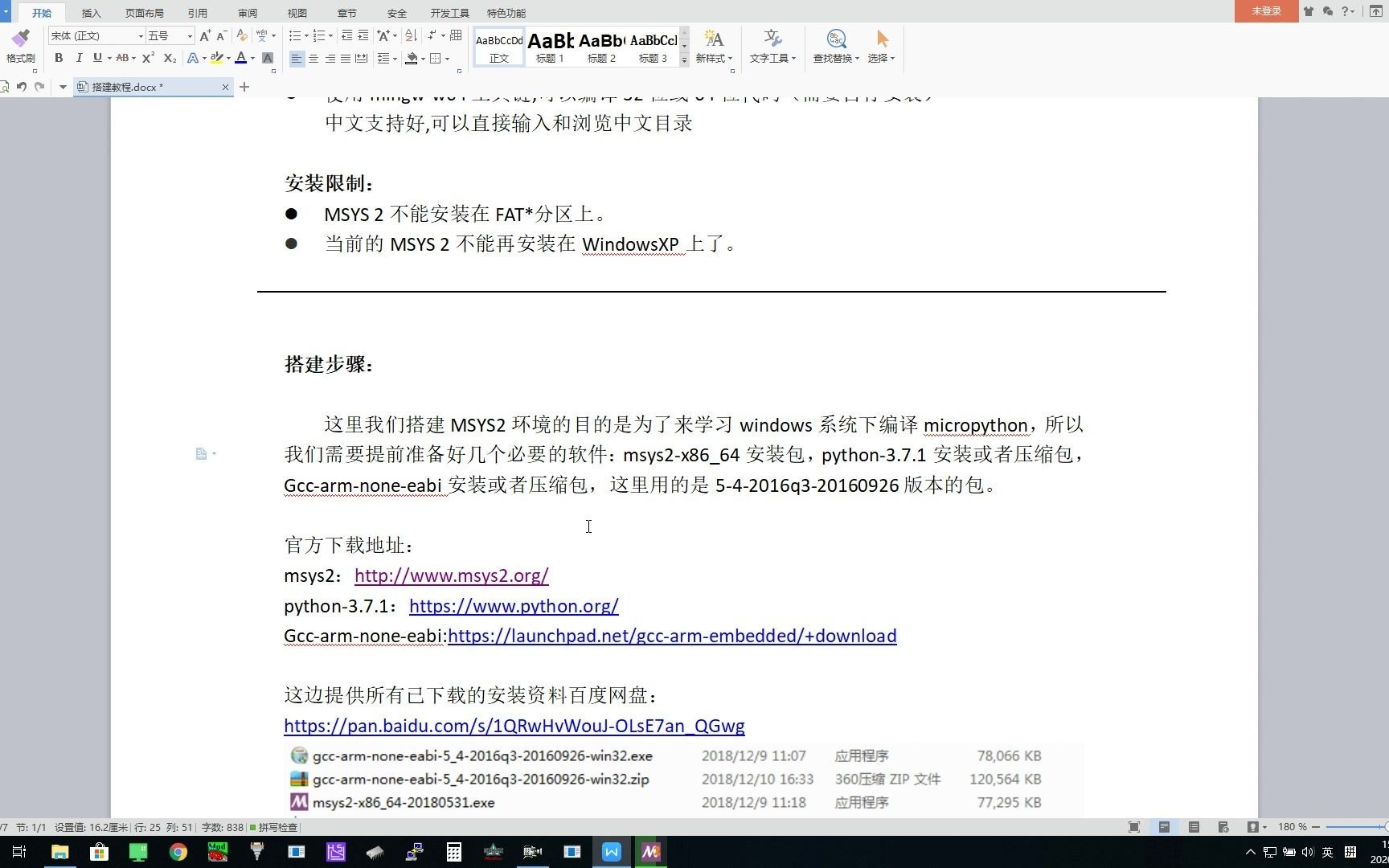Decrease paragraph indent
Viewport: 1389px width, 868px height.
click(x=346, y=35)
